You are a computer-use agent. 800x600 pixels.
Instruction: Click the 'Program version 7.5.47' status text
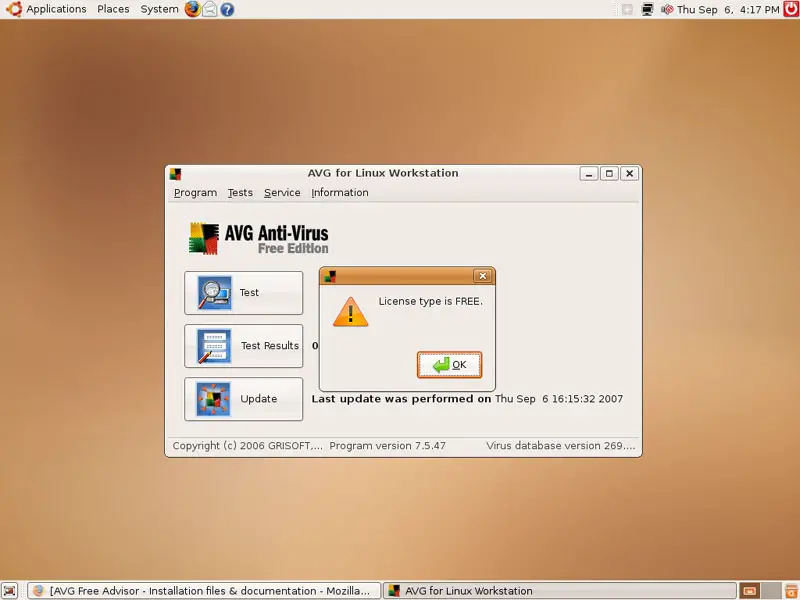(387, 446)
